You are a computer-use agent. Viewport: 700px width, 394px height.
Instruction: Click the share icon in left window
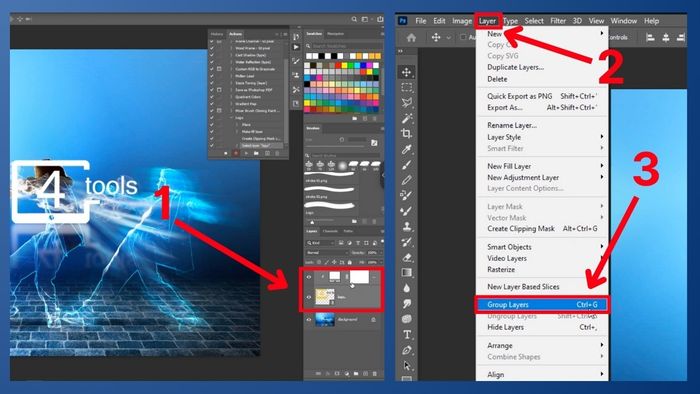[379, 19]
